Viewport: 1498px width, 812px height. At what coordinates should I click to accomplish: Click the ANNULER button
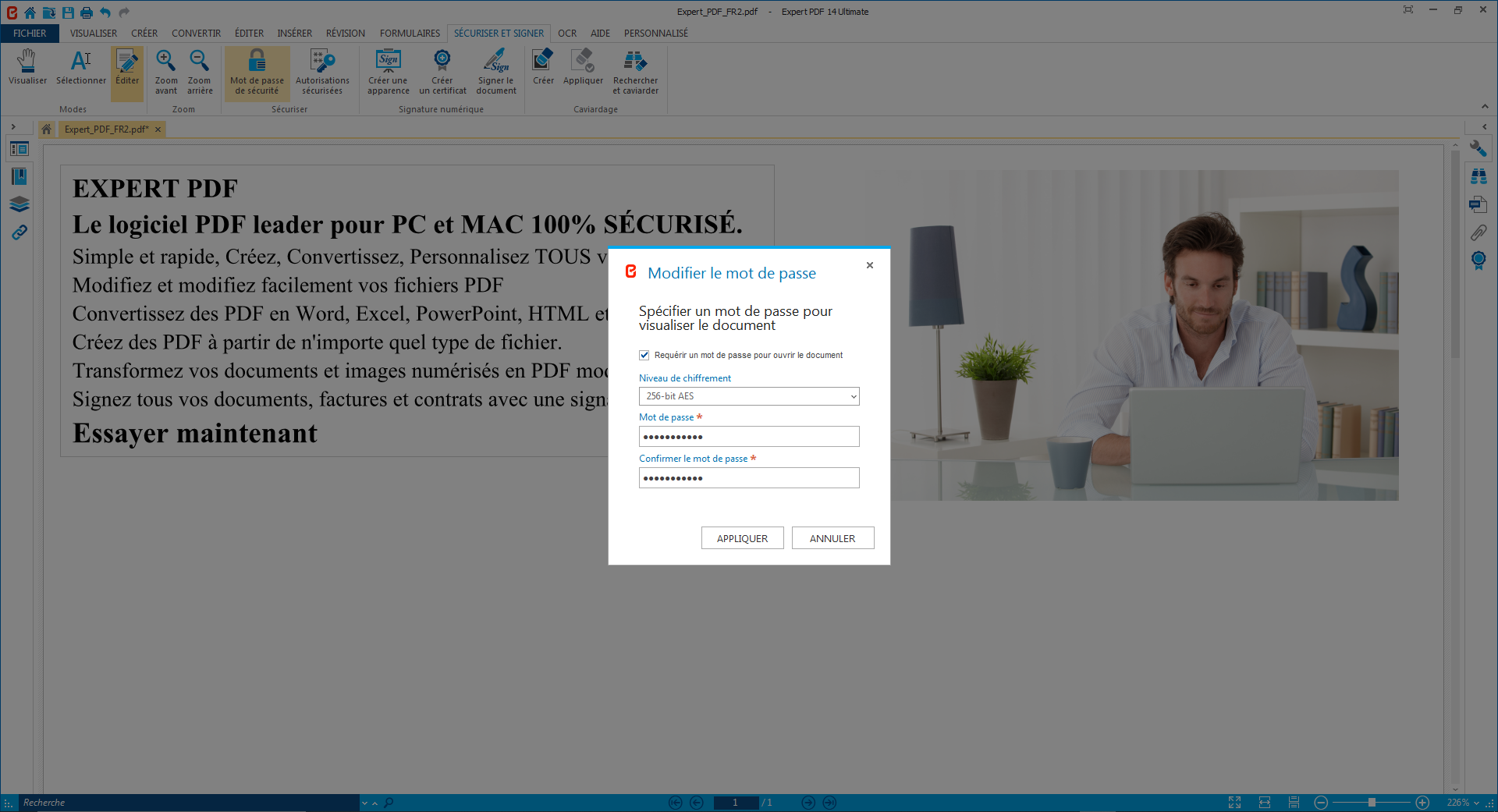click(832, 538)
